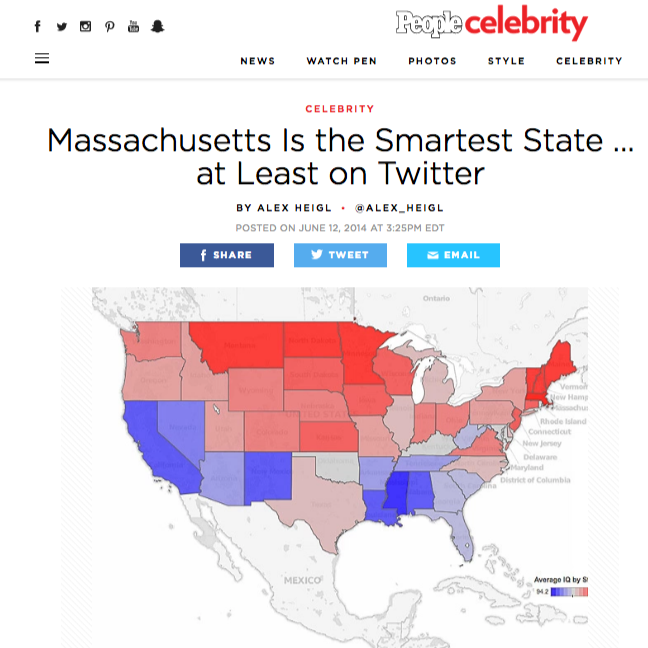Screen dimensions: 648x648
Task: Visit the Instagram icon link
Action: [x=86, y=26]
